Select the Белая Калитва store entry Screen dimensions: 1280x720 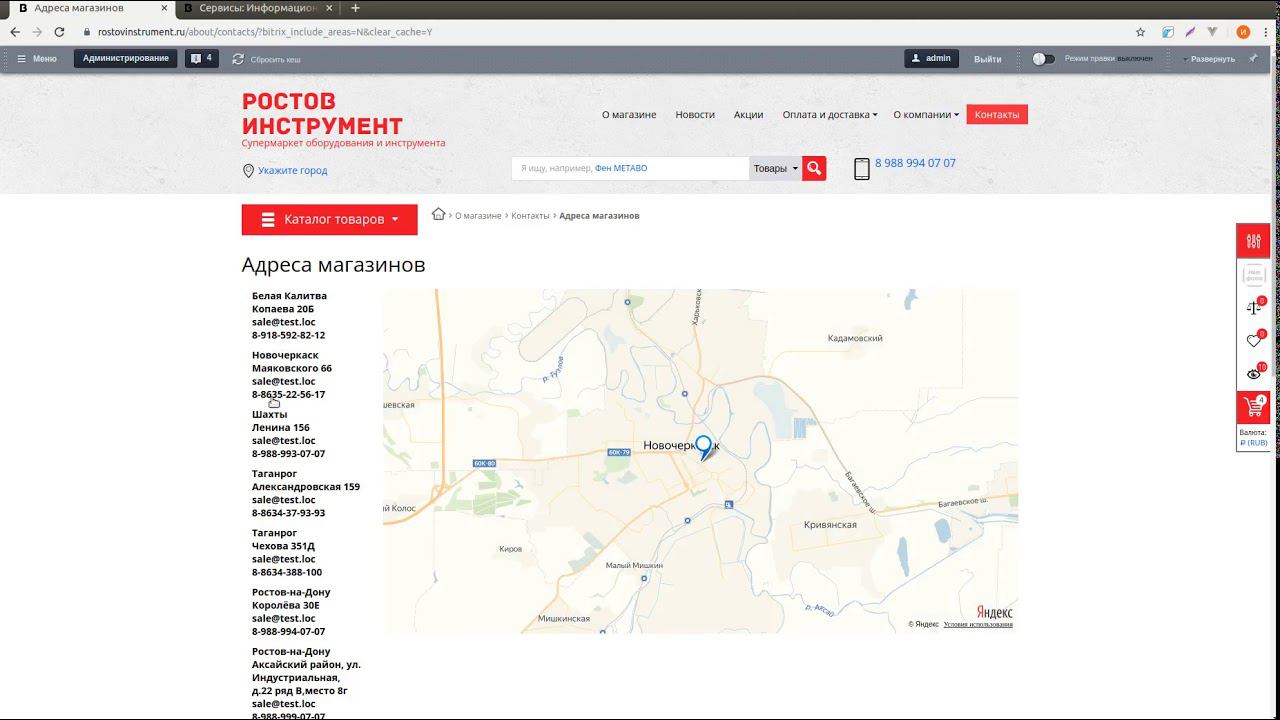289,315
